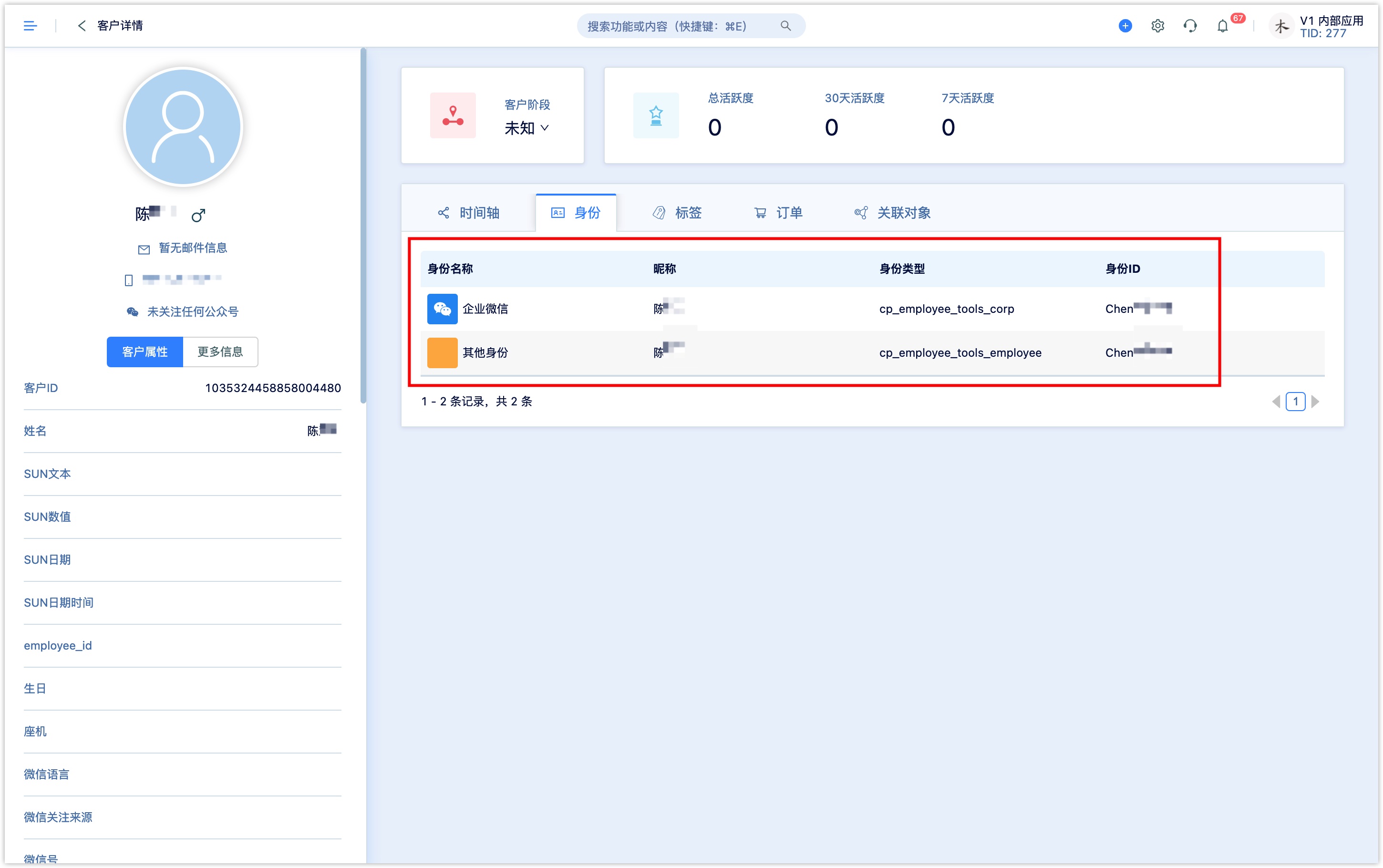Switch to the 订单 tab
The height and width of the screenshot is (868, 1383).
[778, 213]
